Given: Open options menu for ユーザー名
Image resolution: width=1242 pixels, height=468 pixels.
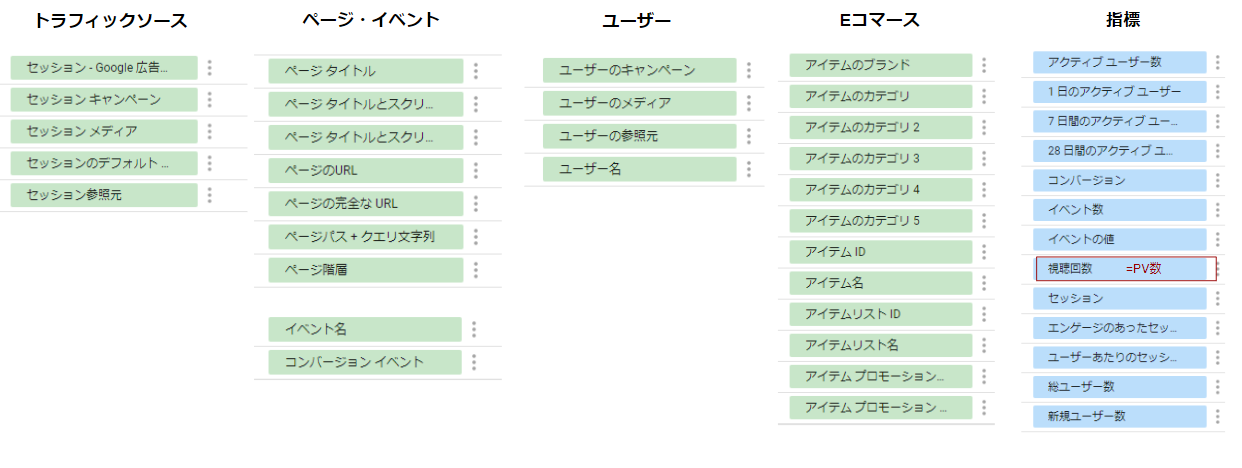Looking at the screenshot, I should pyautogui.click(x=749, y=169).
